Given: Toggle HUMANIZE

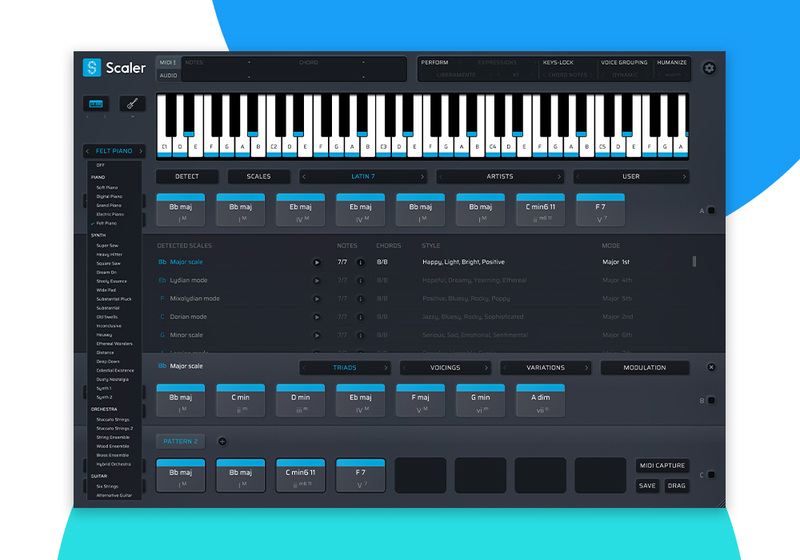Looking at the screenshot, I should tap(671, 62).
